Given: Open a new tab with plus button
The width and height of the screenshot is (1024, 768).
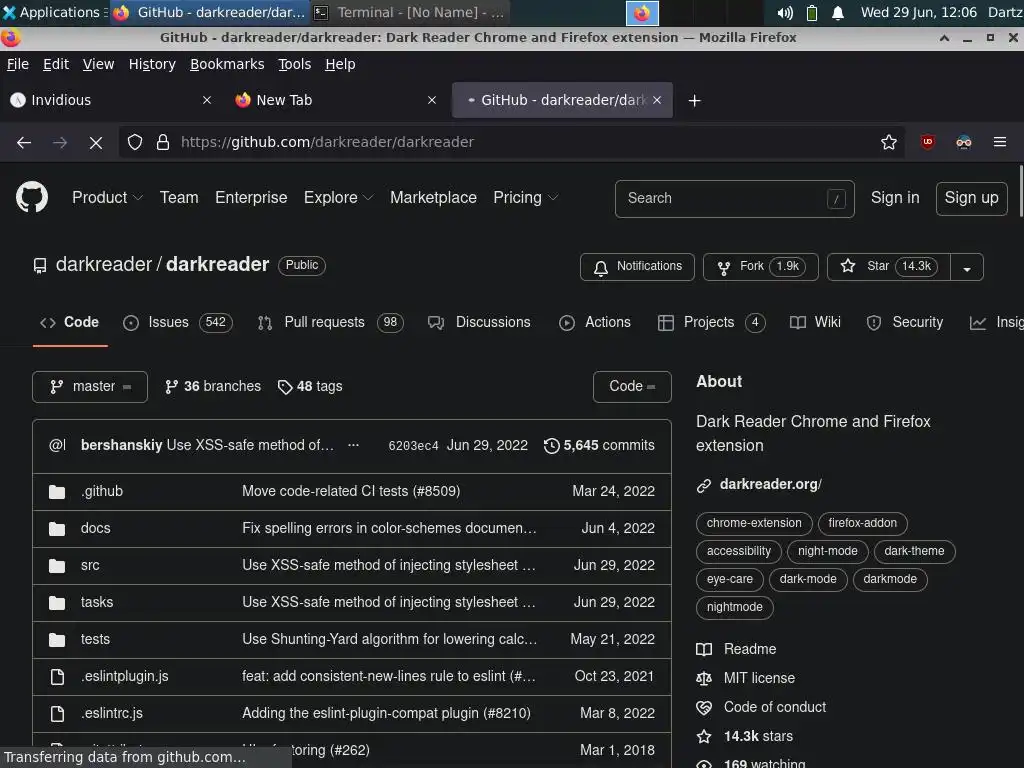Looking at the screenshot, I should click(694, 101).
